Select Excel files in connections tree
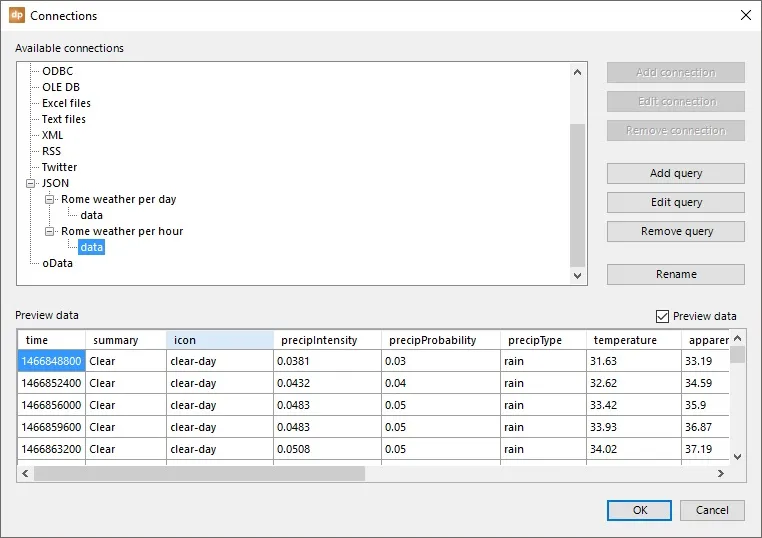This screenshot has width=762, height=538. 66,103
